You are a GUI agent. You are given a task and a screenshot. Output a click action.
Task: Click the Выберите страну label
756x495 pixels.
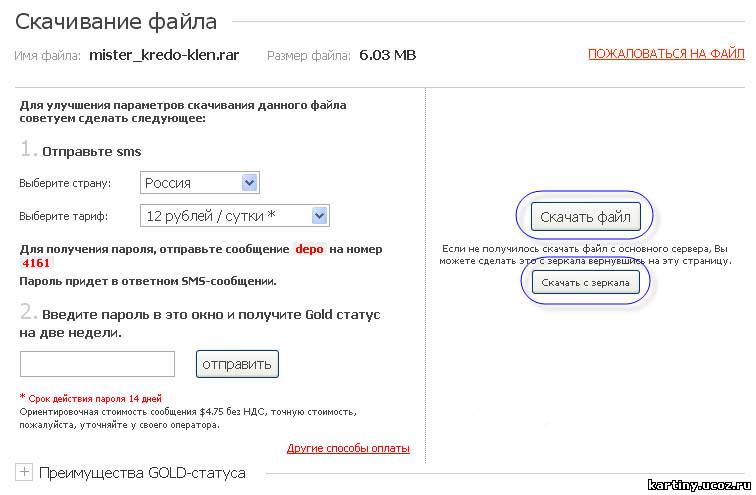[65, 183]
